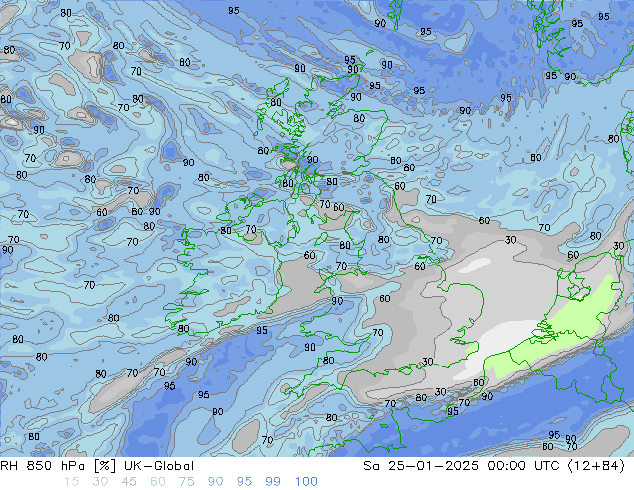Select legend value 75 in color scale
The image size is (634, 490).
(186, 482)
